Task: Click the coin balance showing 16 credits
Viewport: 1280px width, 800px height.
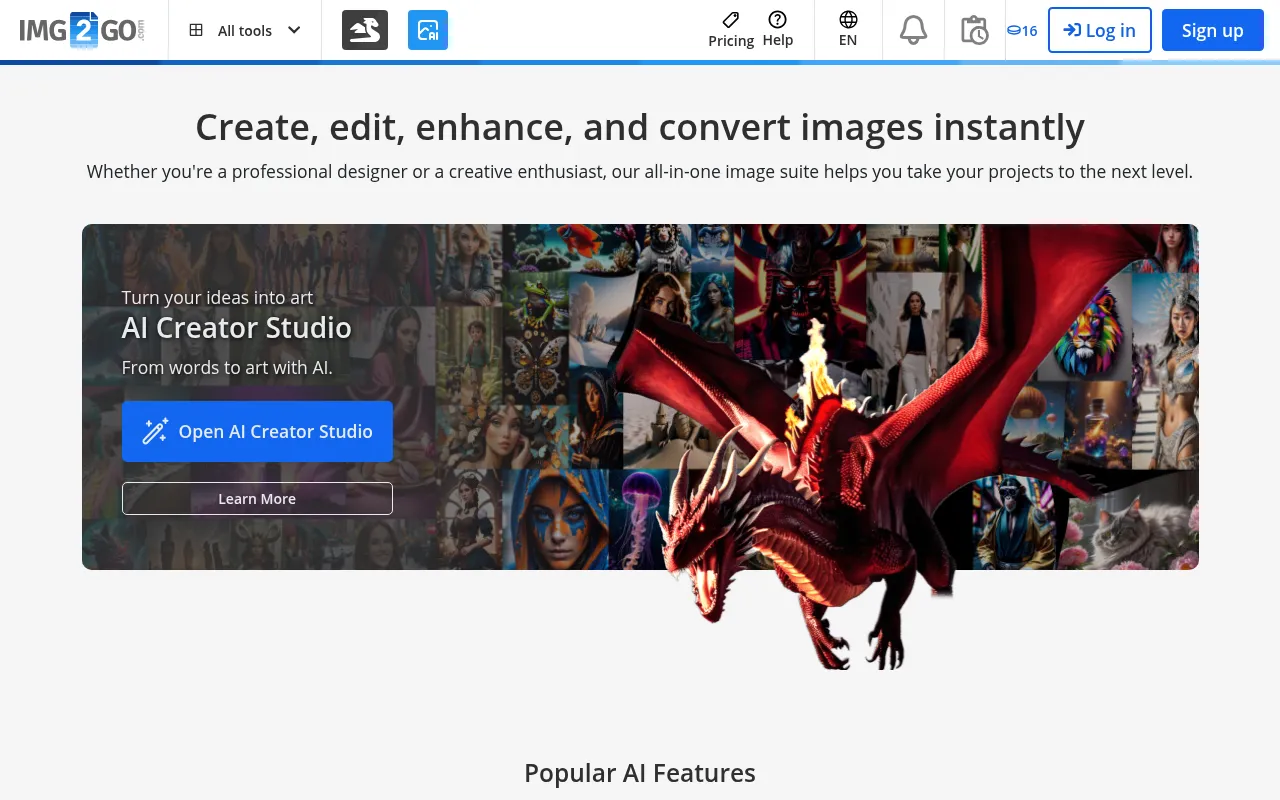Action: click(1022, 30)
